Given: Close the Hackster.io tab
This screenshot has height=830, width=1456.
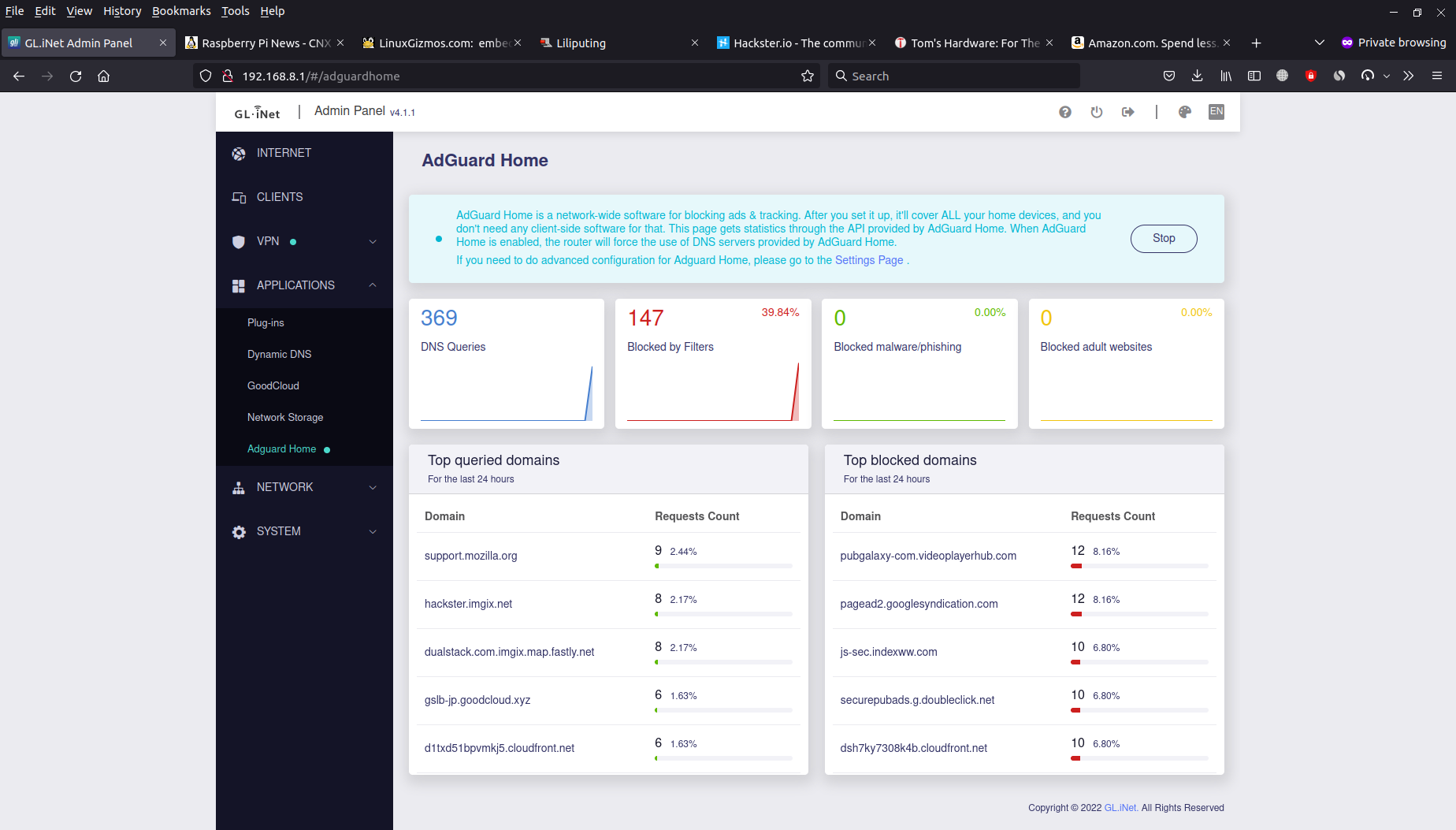Looking at the screenshot, I should (872, 43).
